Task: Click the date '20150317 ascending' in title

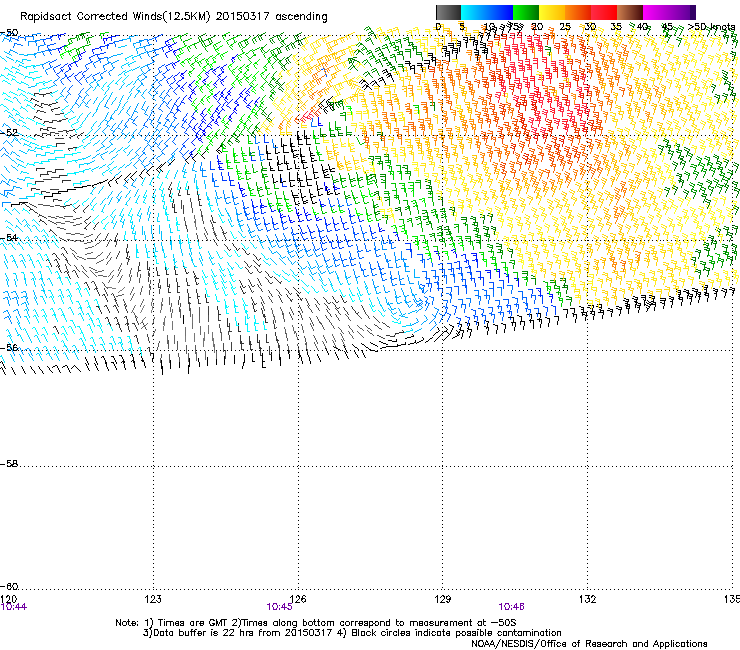Action: pyautogui.click(x=272, y=17)
